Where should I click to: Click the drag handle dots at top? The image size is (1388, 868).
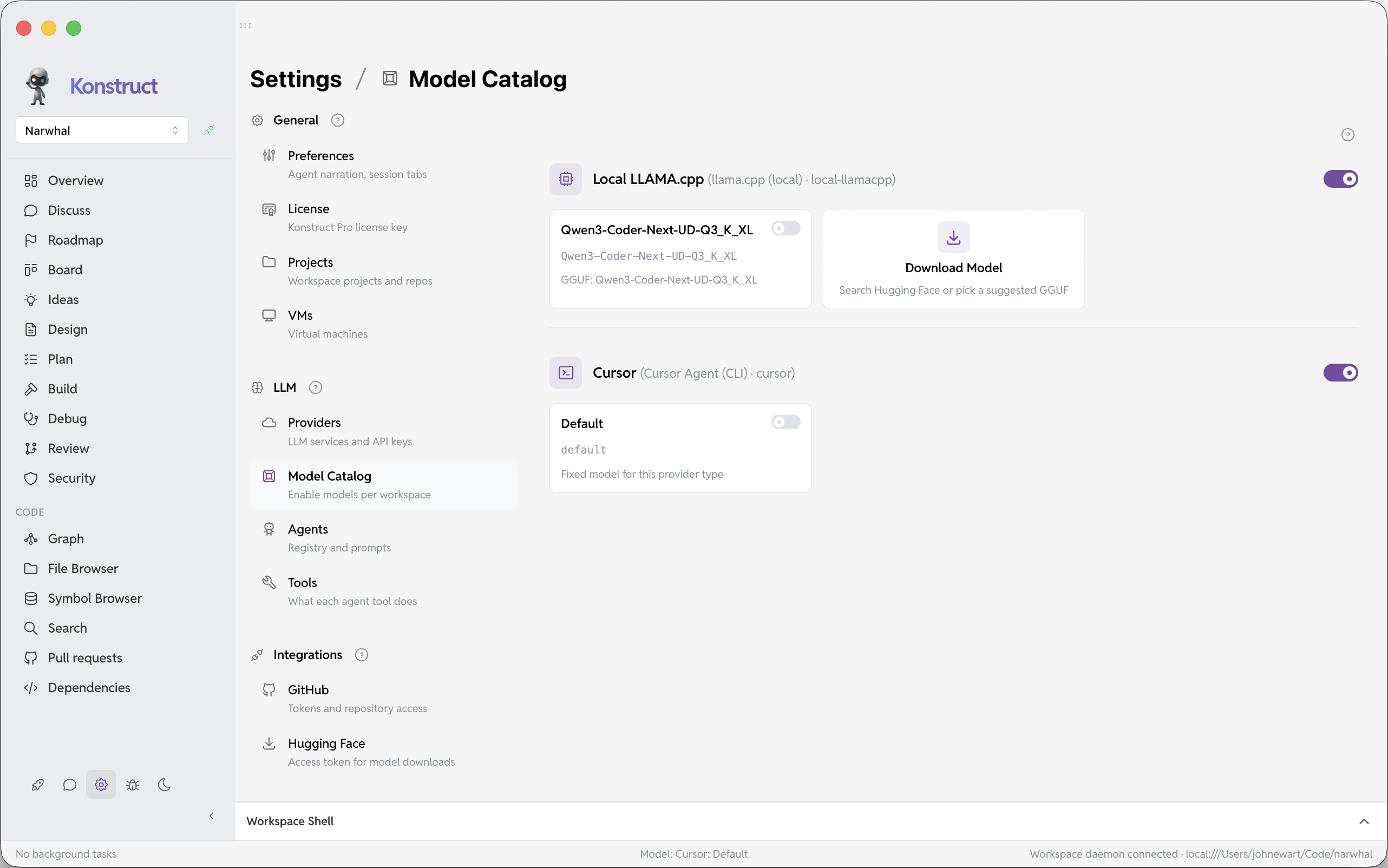tap(245, 26)
